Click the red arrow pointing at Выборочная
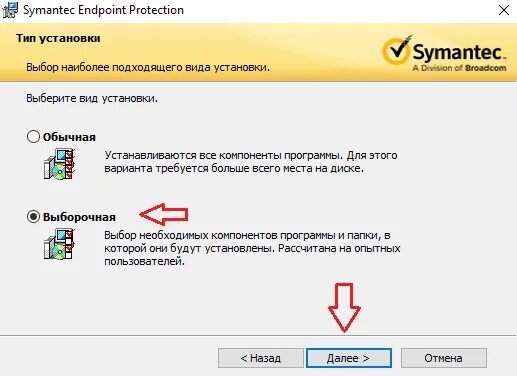This screenshot has width=517, height=376. 164,214
